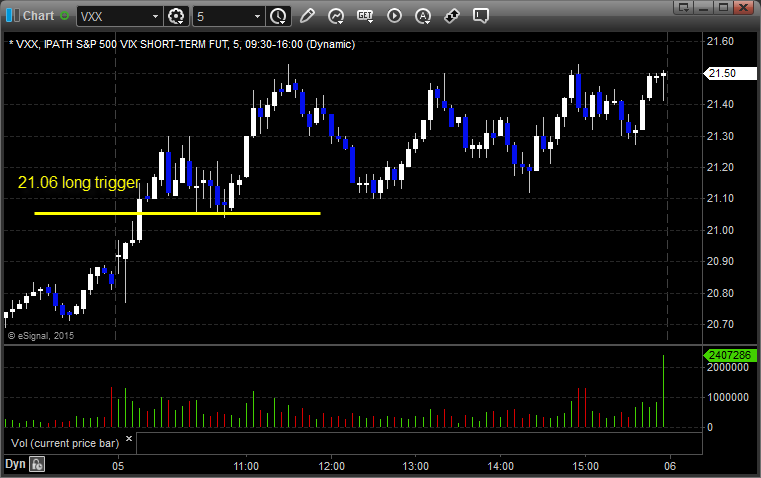Toggle the Dyn lock icon

point(37,464)
